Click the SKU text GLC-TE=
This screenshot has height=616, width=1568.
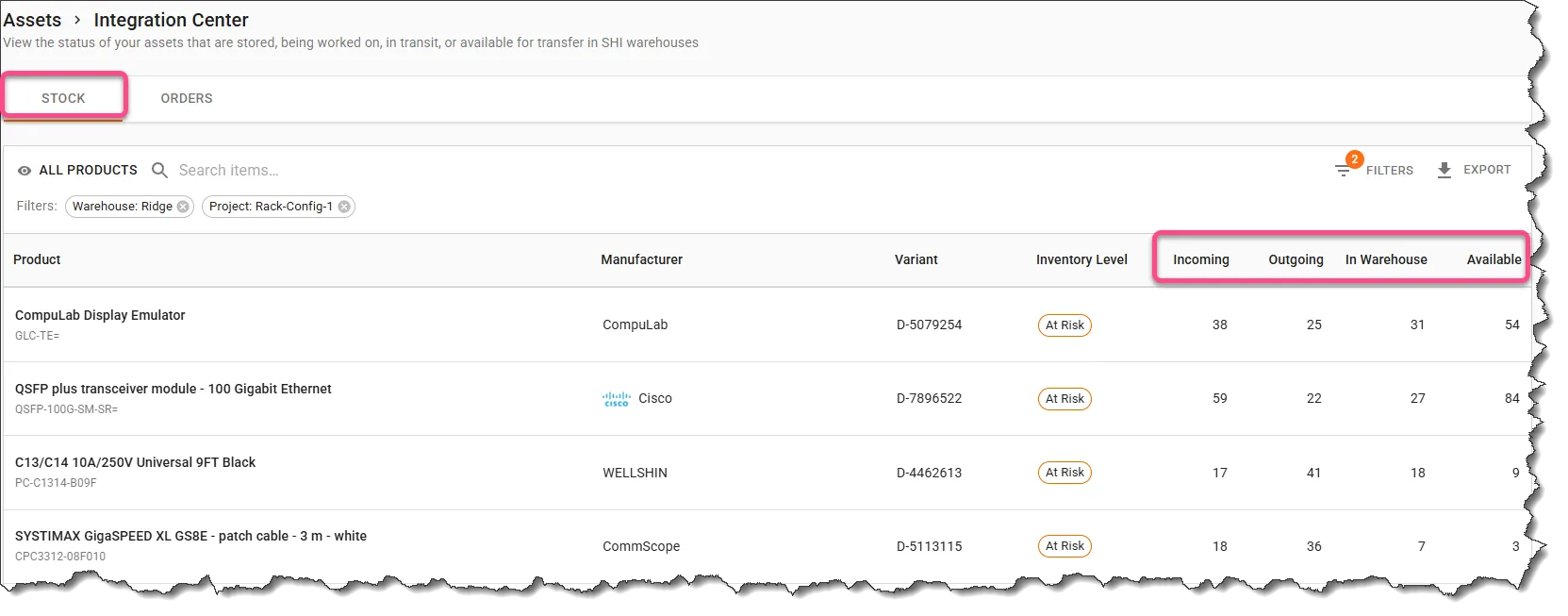click(x=38, y=336)
